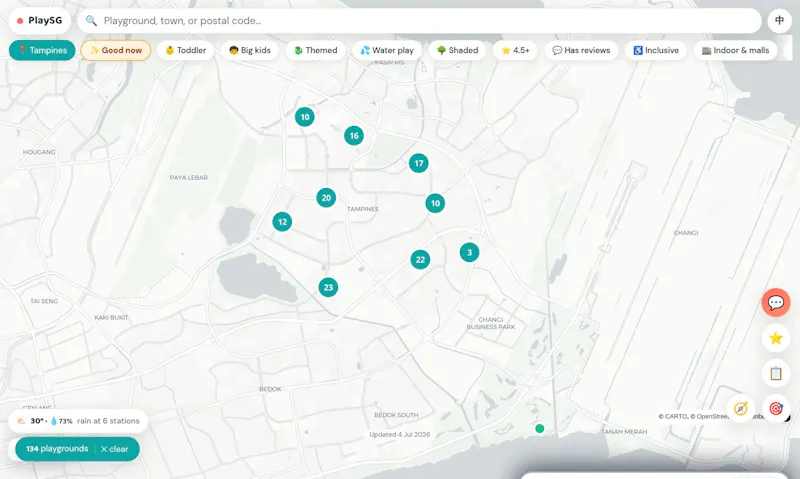This screenshot has height=479, width=800.
Task: Switch language with the 中 button
Action: point(779,21)
